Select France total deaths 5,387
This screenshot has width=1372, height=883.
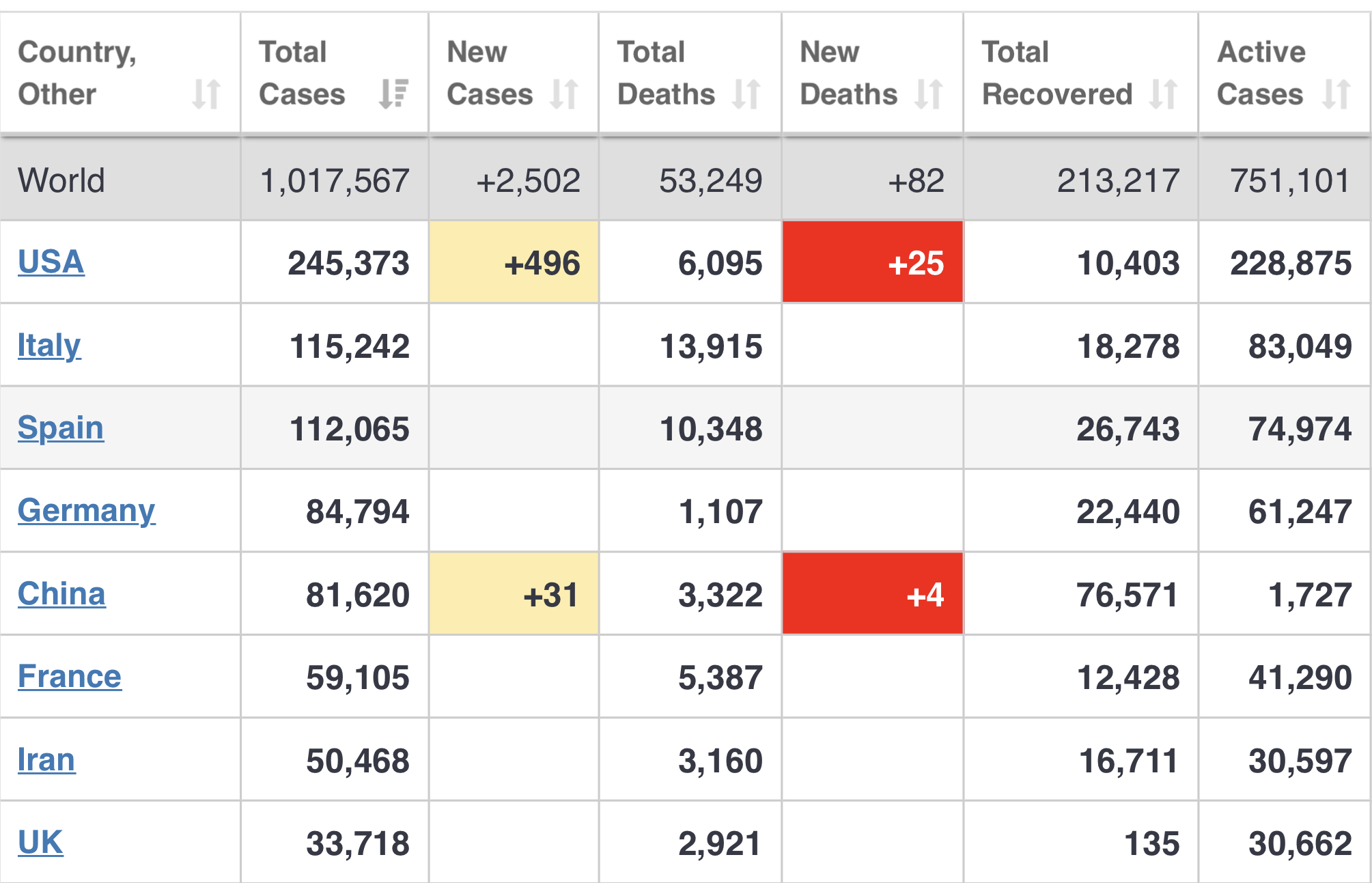[720, 678]
